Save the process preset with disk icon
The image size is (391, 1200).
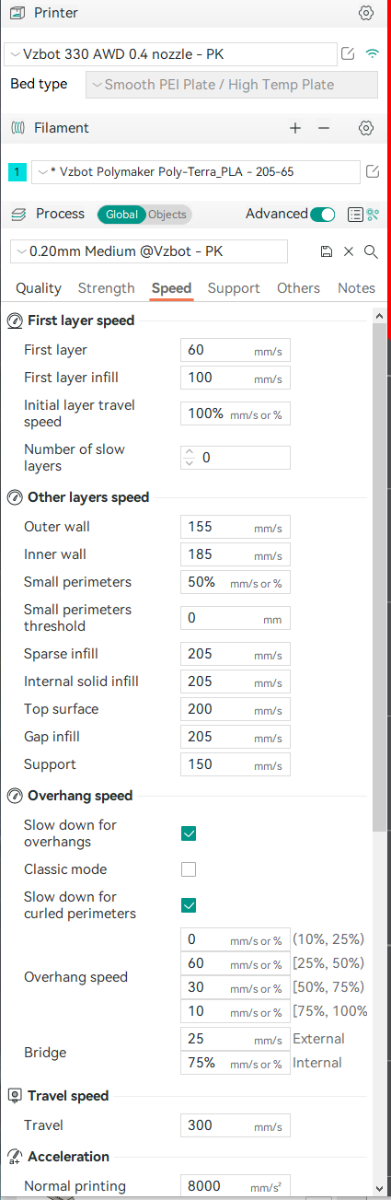tap(326, 251)
